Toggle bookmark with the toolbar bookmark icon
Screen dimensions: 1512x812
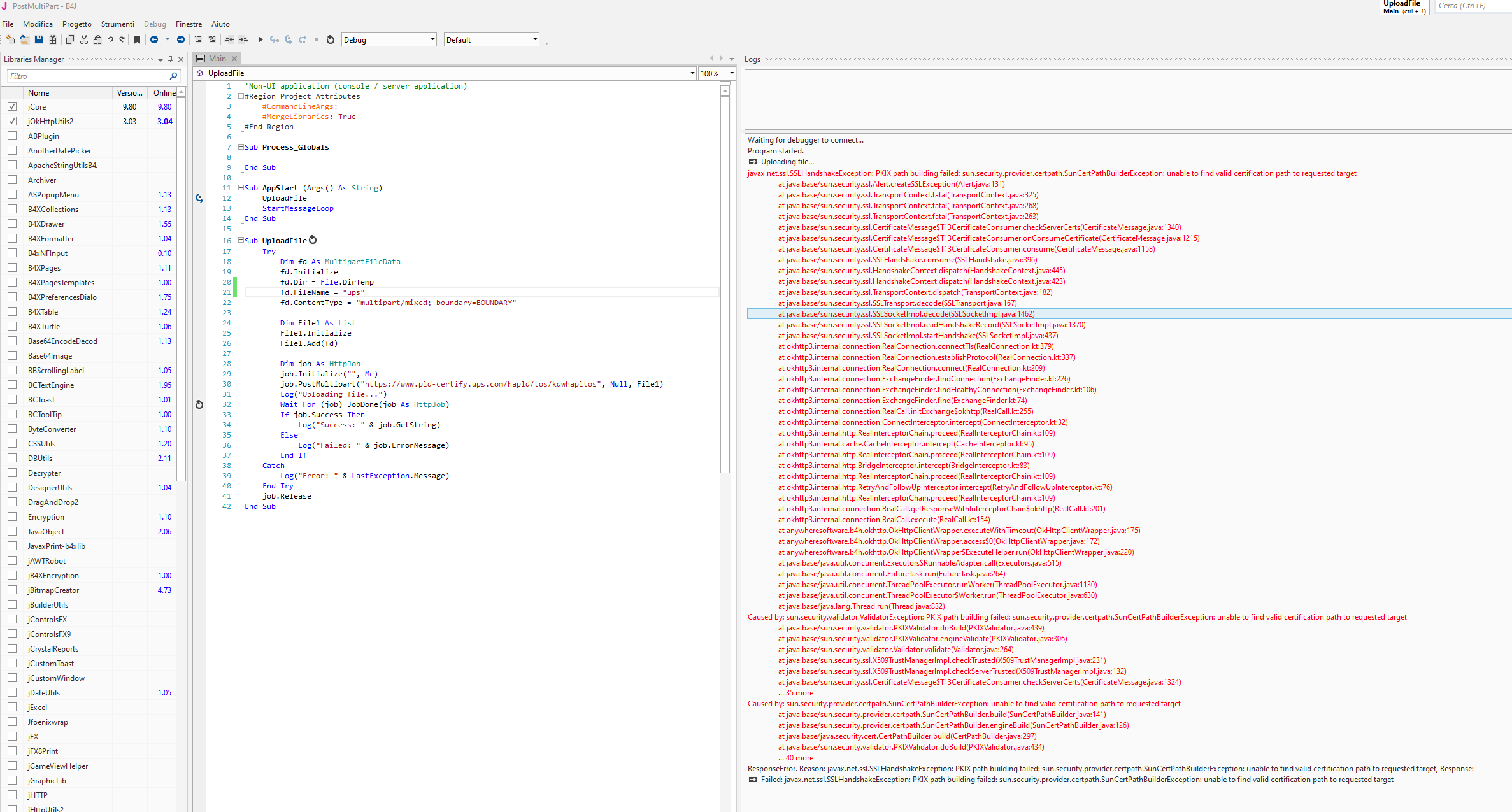137,39
